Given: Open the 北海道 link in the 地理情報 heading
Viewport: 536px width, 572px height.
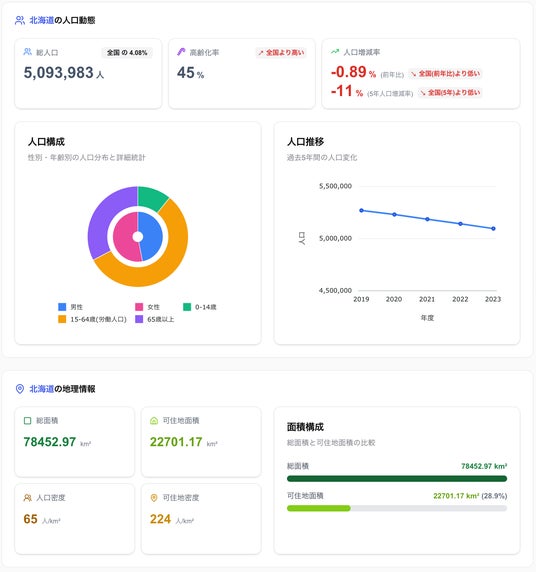Looking at the screenshot, I should (42, 389).
